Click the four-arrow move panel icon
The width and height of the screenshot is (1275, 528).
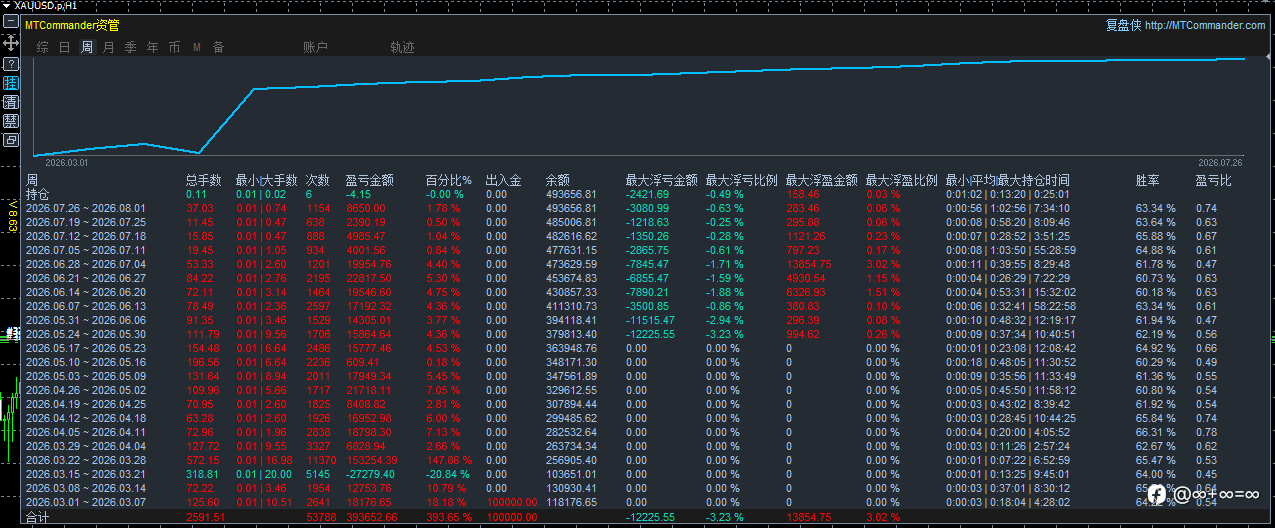click(x=11, y=43)
